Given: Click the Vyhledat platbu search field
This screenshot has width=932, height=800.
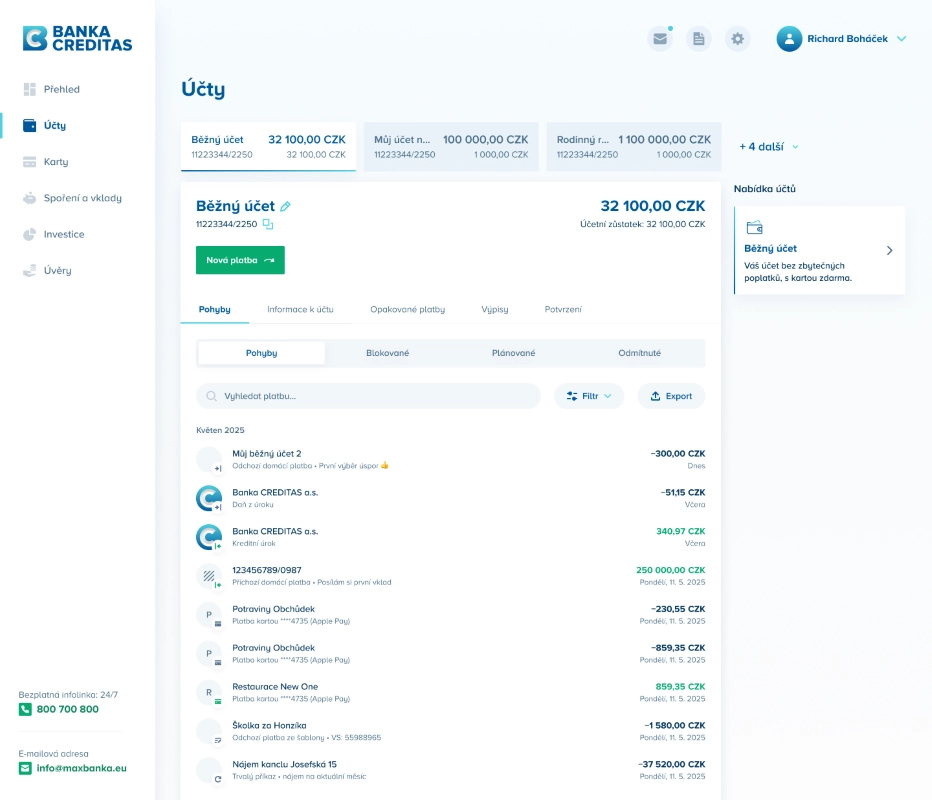Looking at the screenshot, I should click(368, 396).
